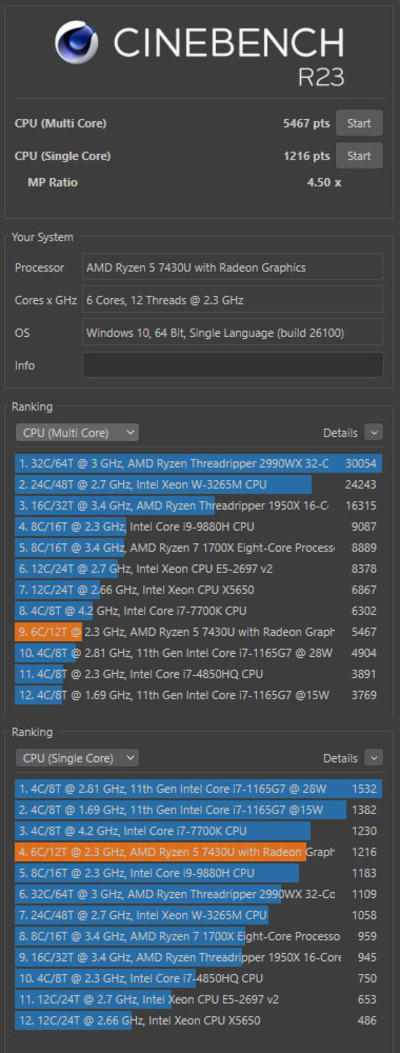The height and width of the screenshot is (1053, 400).
Task: Click the Processor name field
Action: coord(233,267)
